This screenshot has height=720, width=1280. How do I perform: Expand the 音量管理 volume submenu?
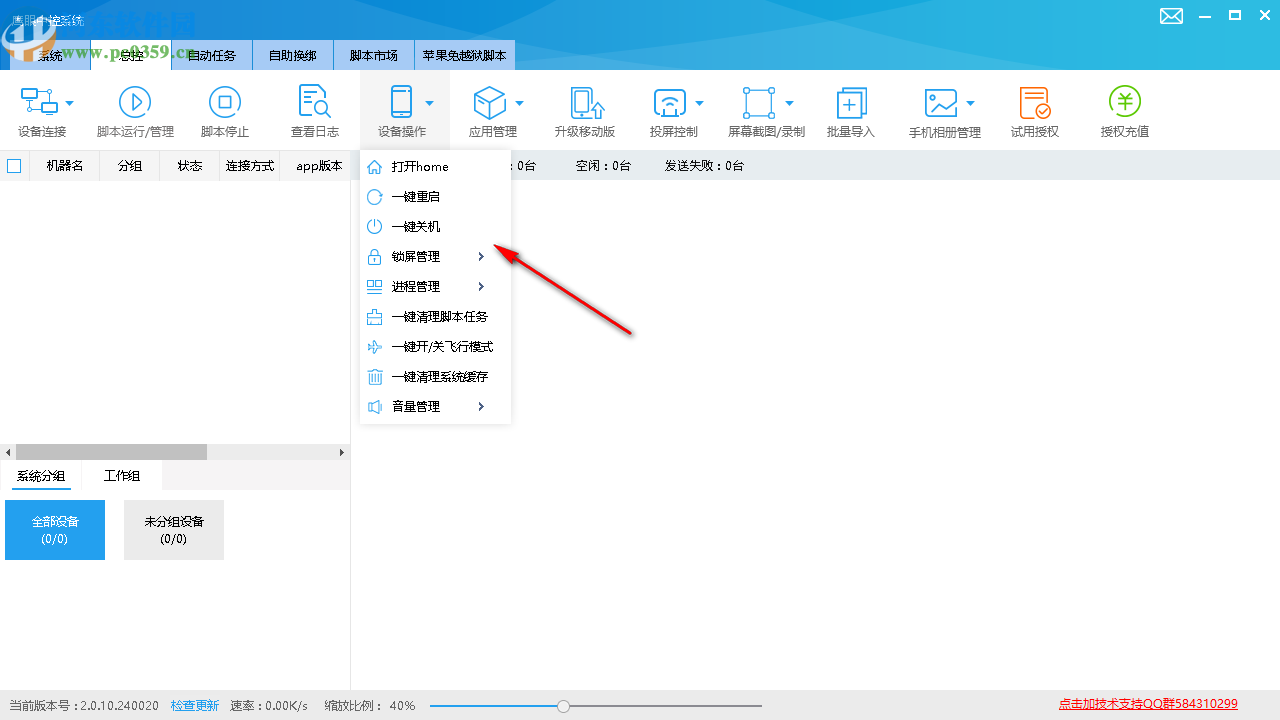pos(415,406)
